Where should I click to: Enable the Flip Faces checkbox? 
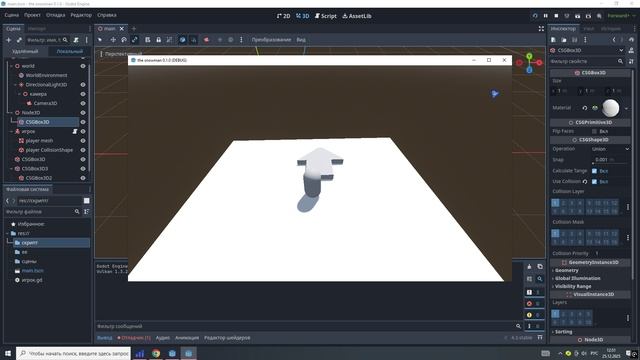594,131
